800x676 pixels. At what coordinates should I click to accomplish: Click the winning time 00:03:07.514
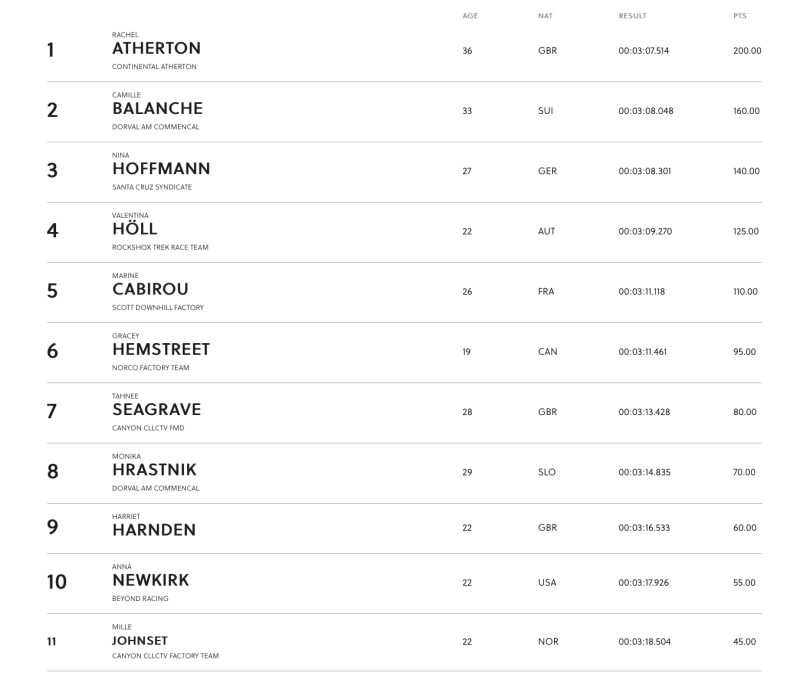(645, 51)
